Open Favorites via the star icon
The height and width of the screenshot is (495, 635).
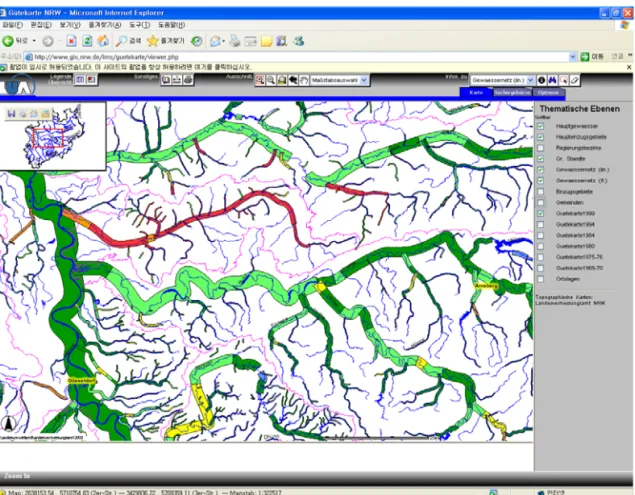click(x=166, y=41)
